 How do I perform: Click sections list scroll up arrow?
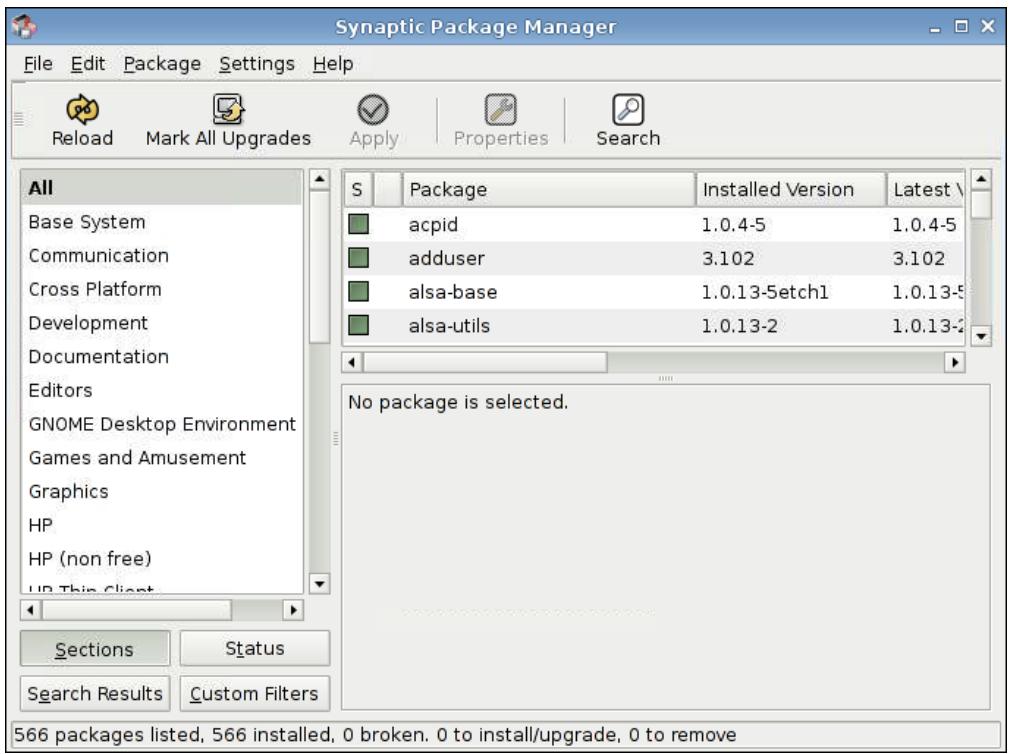[x=319, y=179]
